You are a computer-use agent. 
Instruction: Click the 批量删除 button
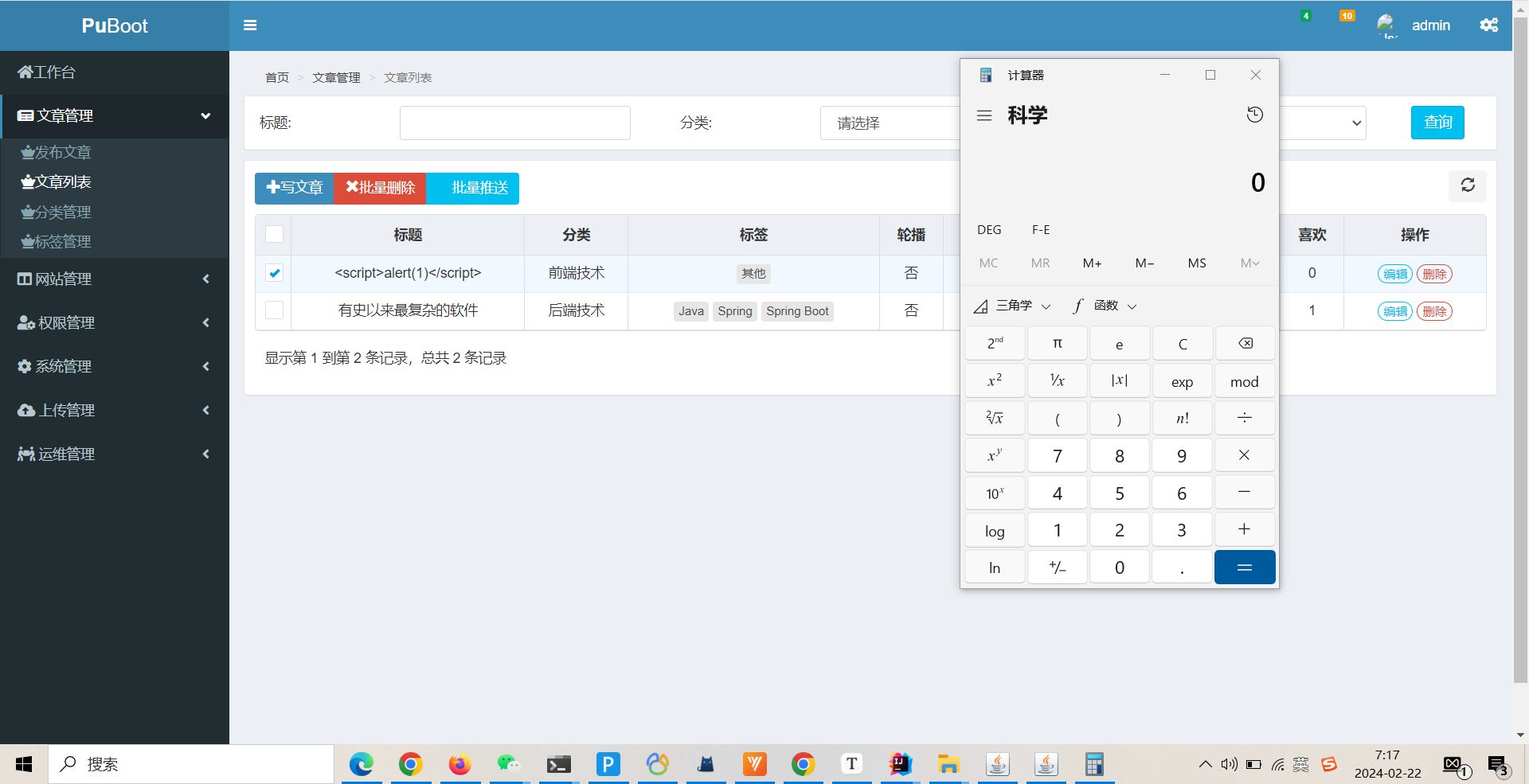(381, 188)
